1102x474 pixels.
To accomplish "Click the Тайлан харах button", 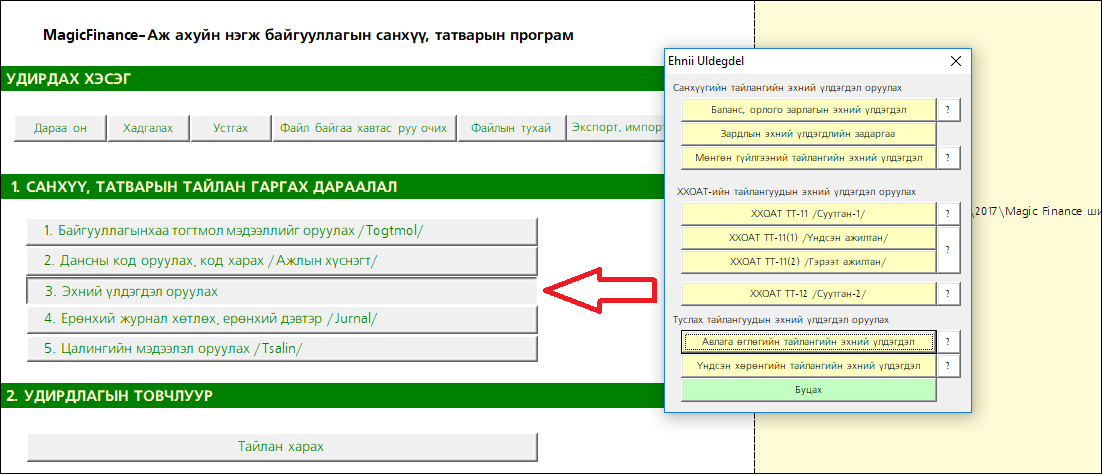I will (x=282, y=446).
